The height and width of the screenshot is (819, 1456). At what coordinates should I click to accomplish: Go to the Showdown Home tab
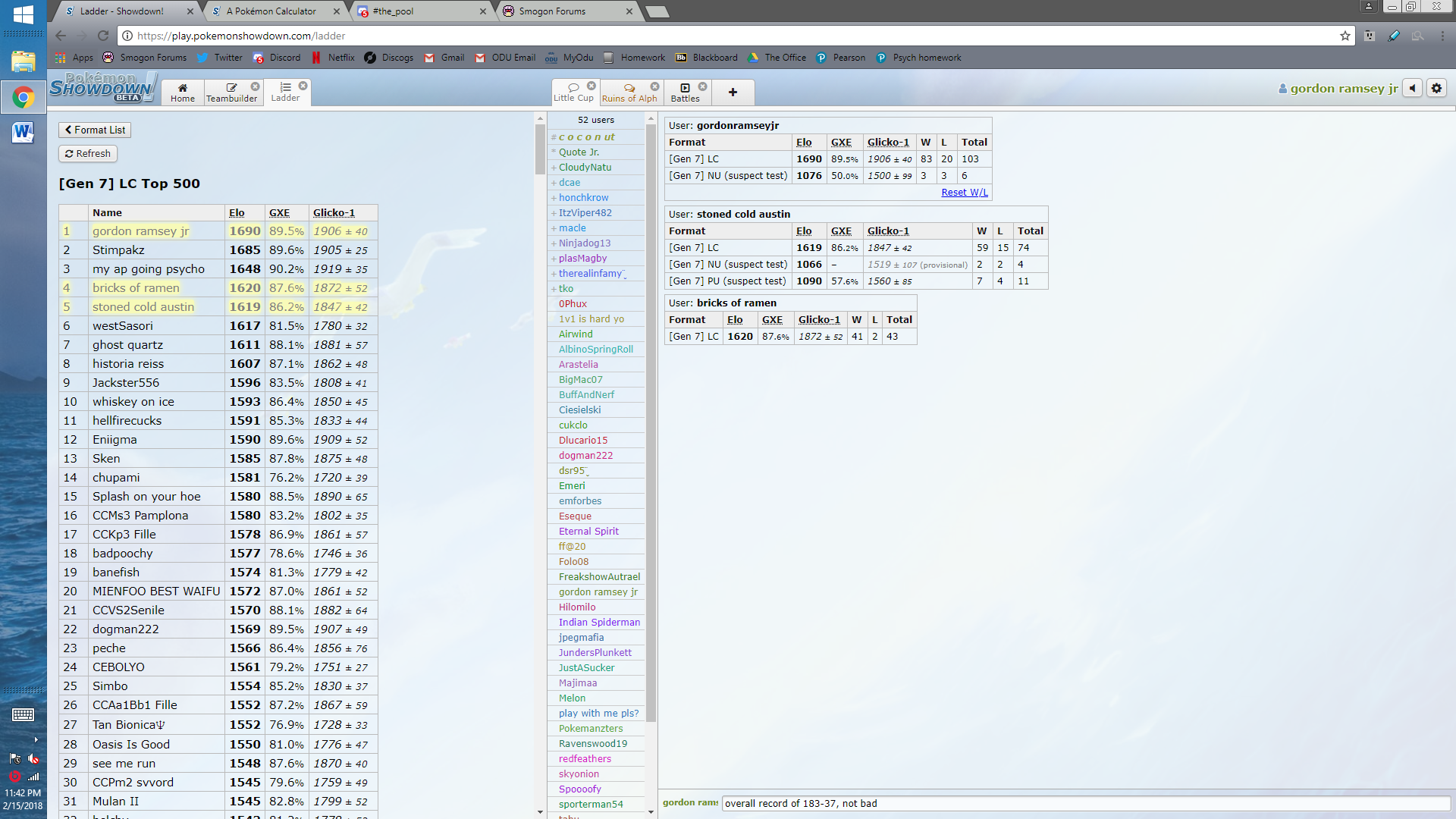pyautogui.click(x=183, y=93)
